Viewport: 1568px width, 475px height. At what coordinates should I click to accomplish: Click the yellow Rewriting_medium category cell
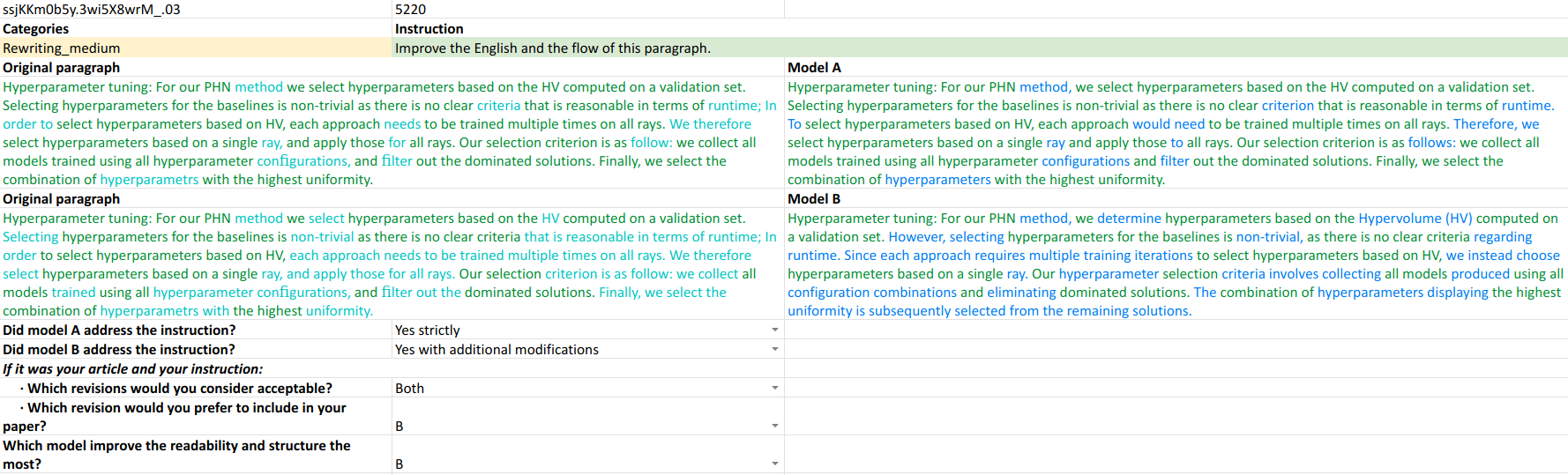196,48
